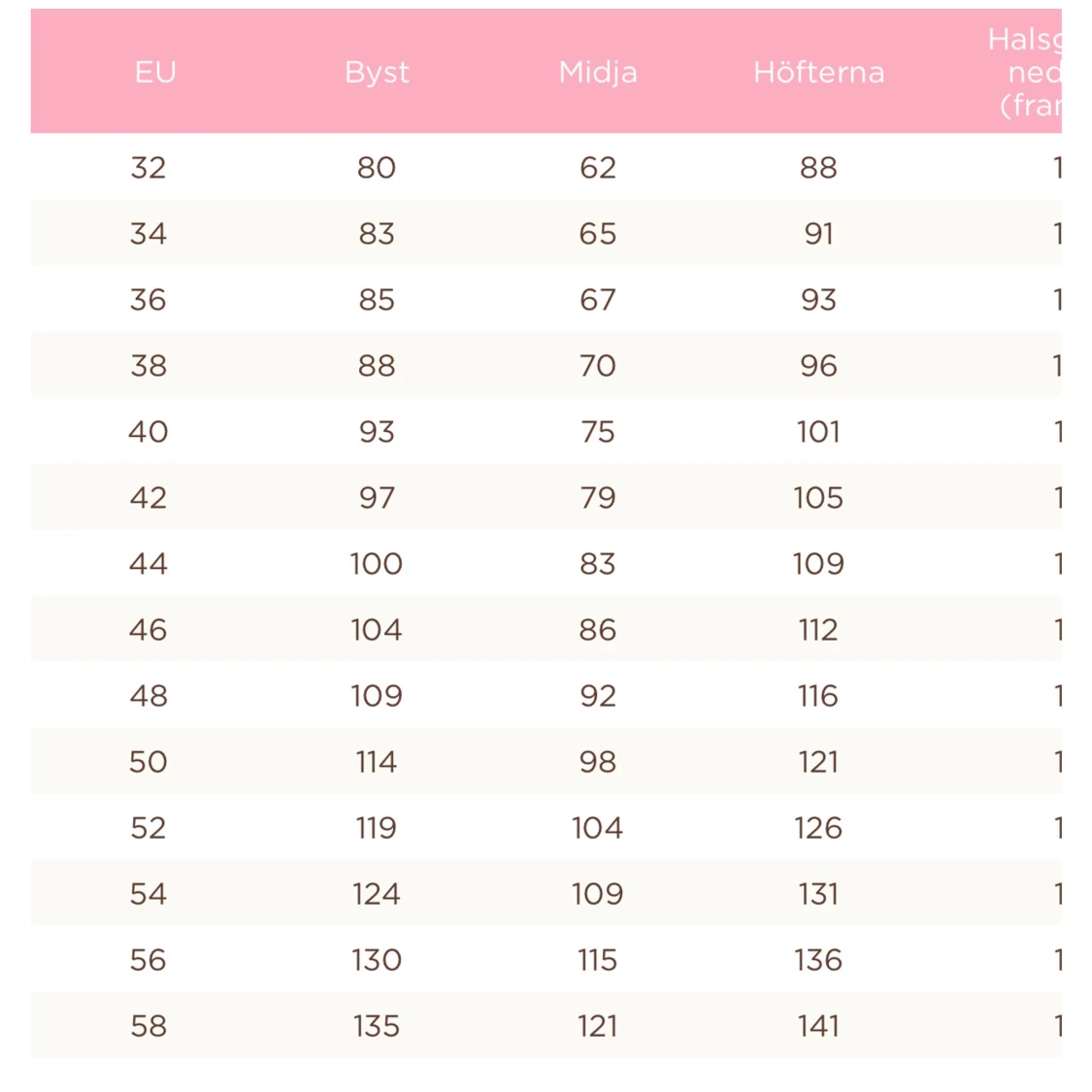Click waist value 70 for size 38
Screen dimensions: 1092x1092
(598, 366)
